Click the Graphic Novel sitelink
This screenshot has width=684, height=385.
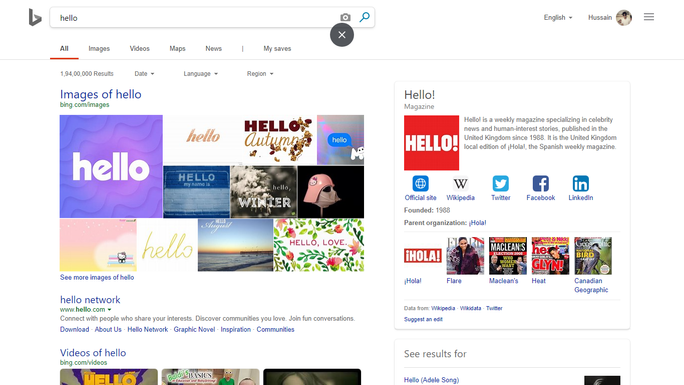coord(194,329)
